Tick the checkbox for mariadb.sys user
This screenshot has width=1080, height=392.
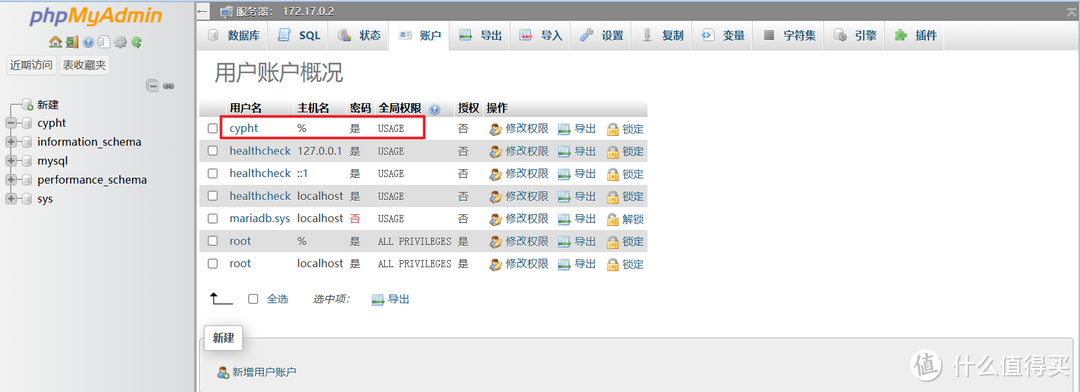(213, 218)
